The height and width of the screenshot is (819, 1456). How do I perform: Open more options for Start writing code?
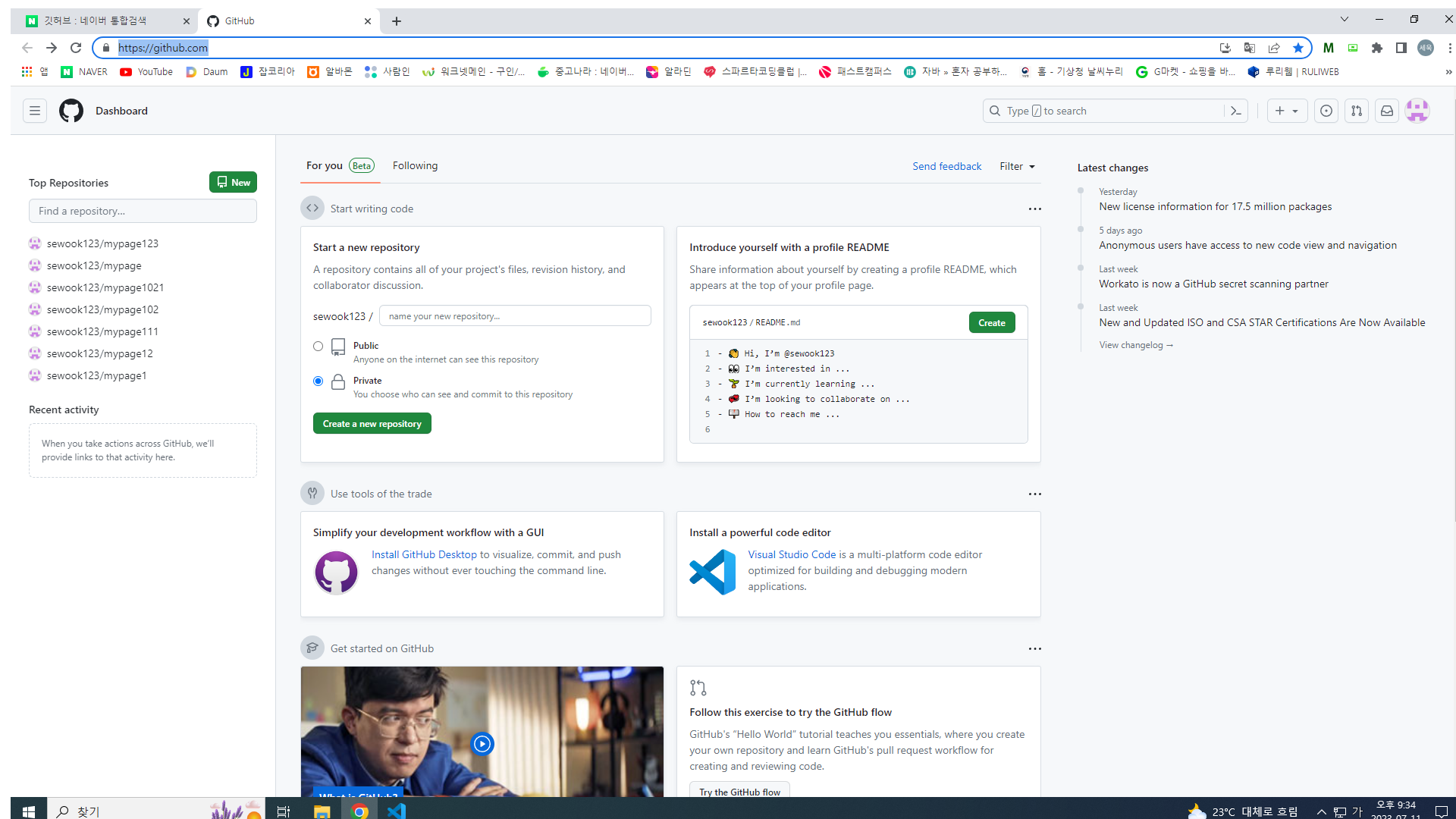pos(1035,209)
